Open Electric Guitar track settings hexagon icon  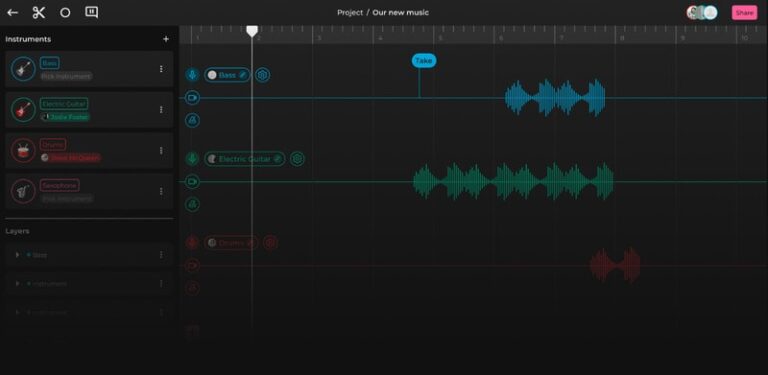[x=297, y=159]
